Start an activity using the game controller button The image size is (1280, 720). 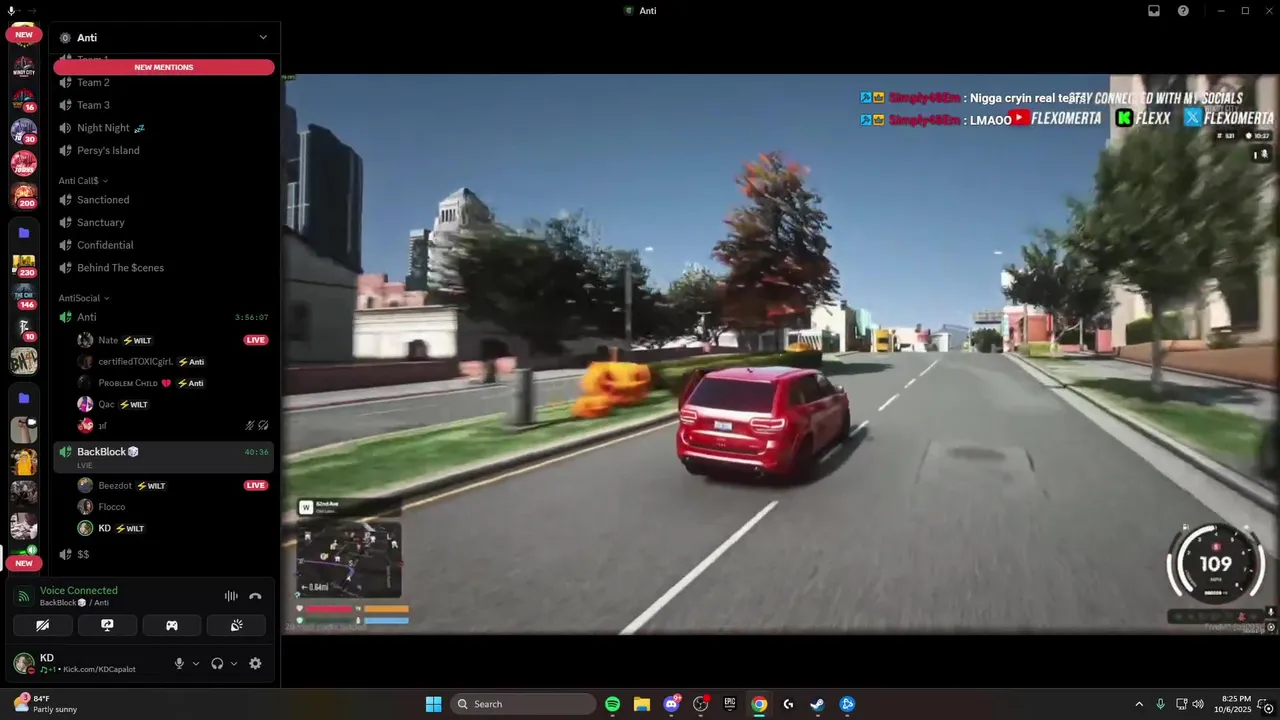pos(172,625)
